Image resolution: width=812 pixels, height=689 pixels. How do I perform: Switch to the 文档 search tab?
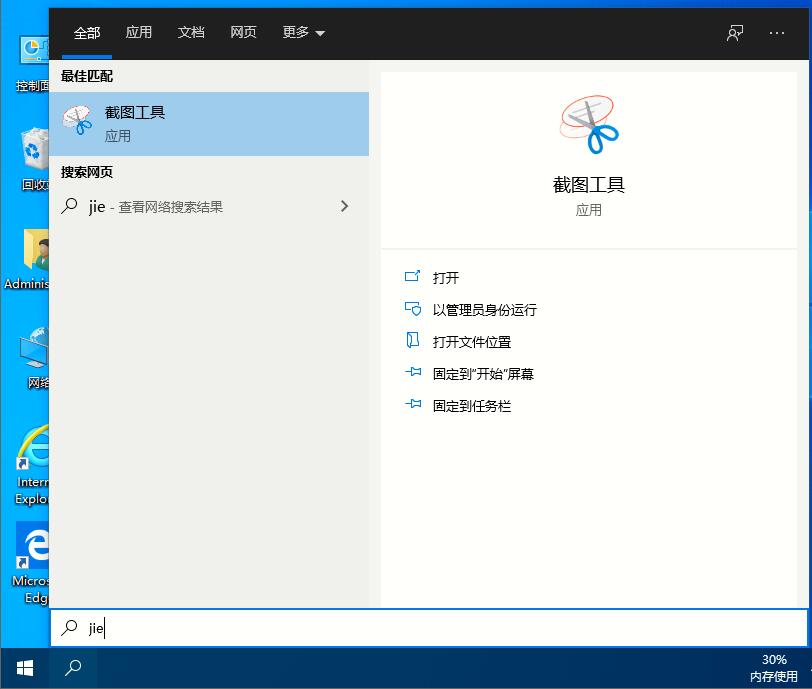click(191, 32)
